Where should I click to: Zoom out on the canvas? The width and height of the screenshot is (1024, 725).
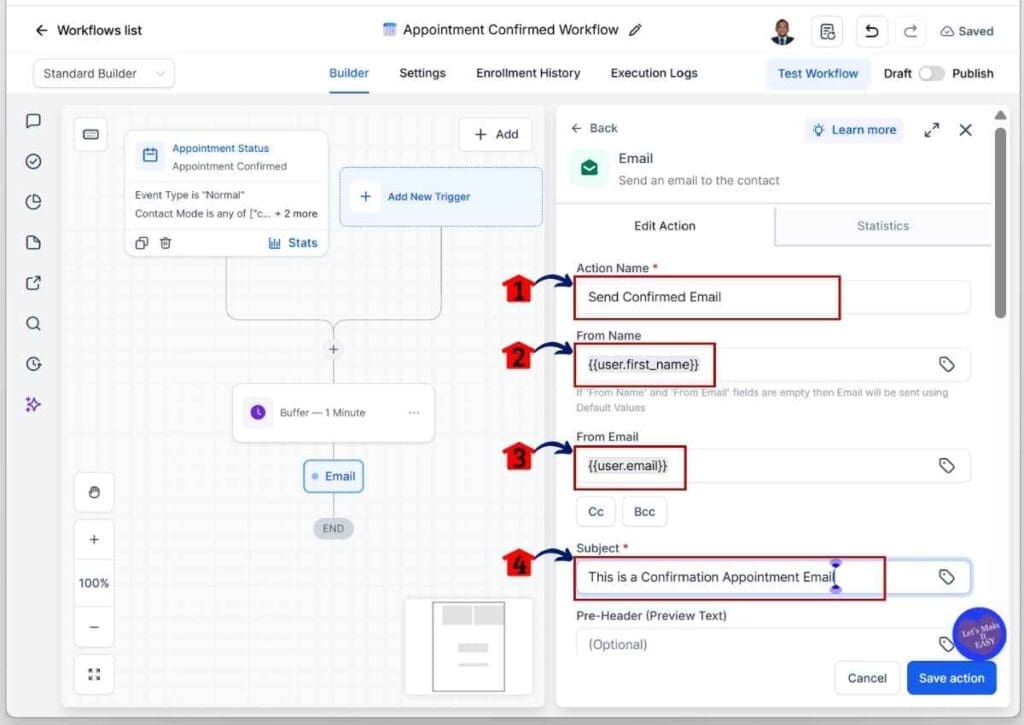(94, 627)
